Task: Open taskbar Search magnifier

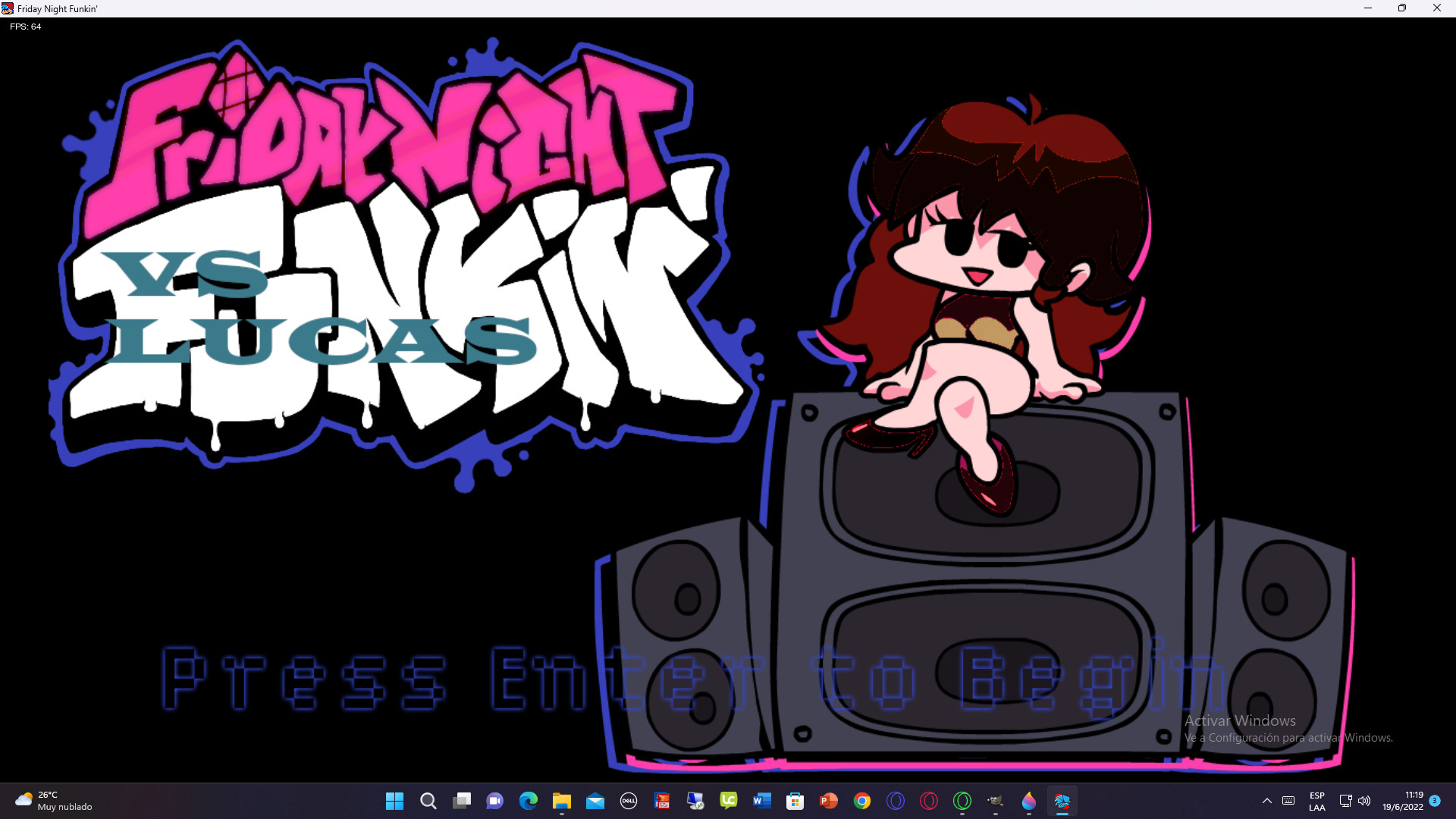Action: (428, 801)
